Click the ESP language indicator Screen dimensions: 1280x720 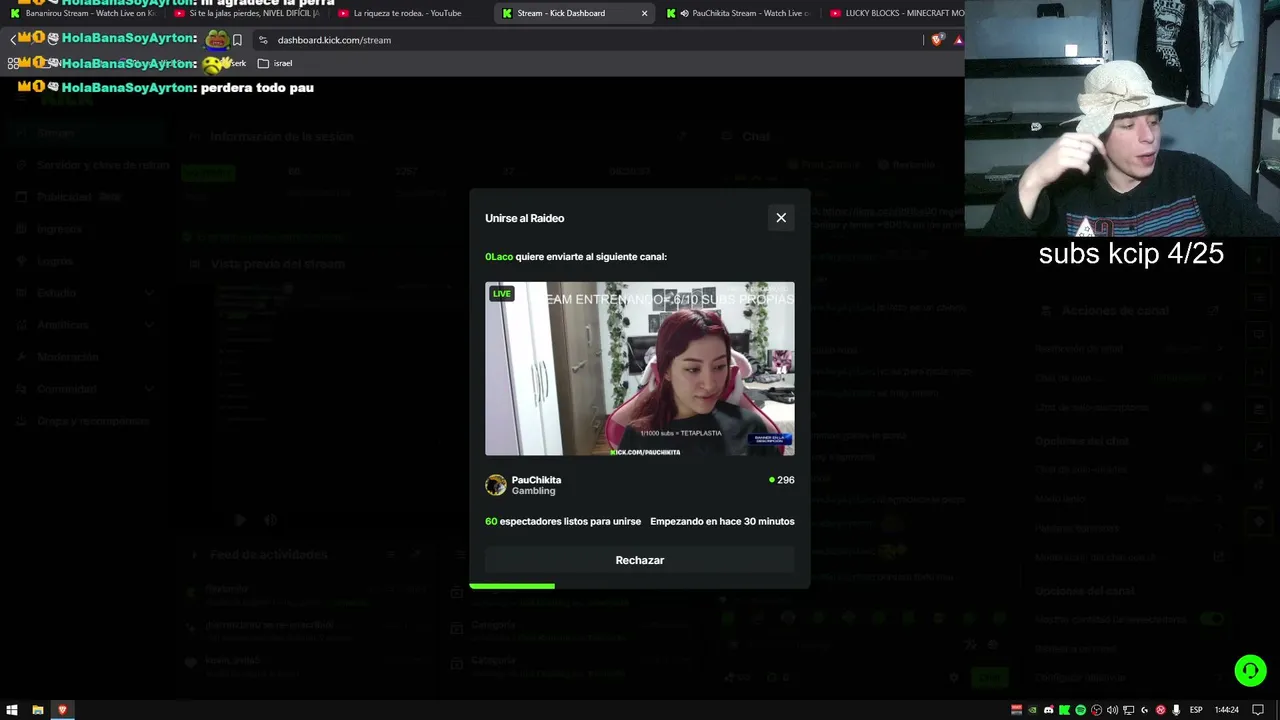tap(1196, 710)
